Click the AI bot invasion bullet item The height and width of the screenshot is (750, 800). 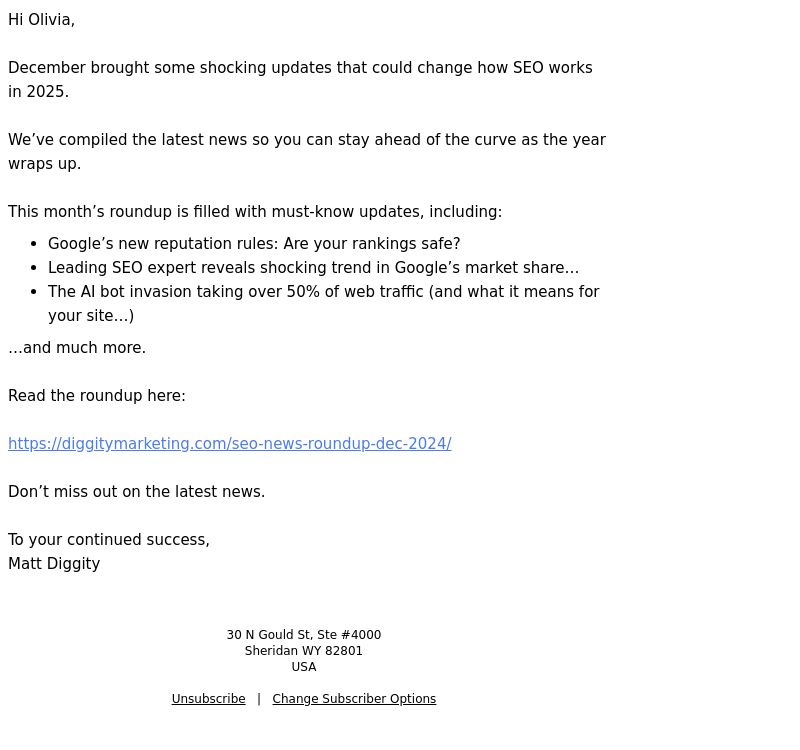(323, 292)
